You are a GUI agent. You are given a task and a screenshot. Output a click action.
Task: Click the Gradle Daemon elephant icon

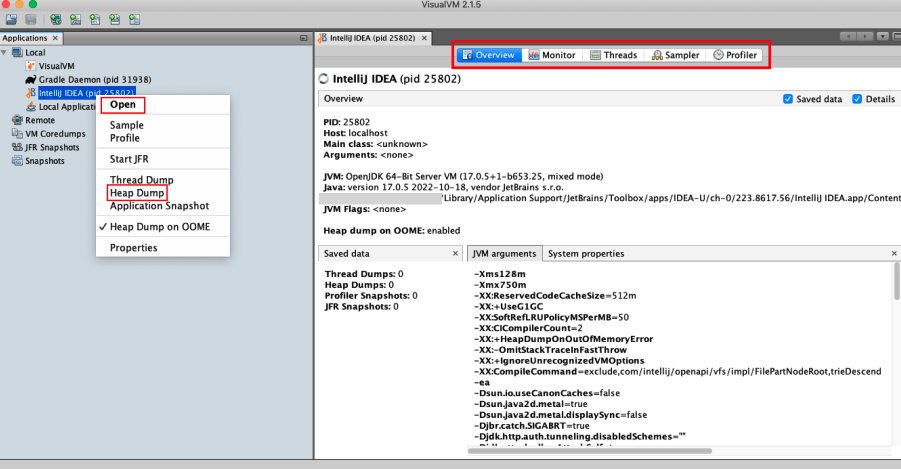tap(31, 79)
